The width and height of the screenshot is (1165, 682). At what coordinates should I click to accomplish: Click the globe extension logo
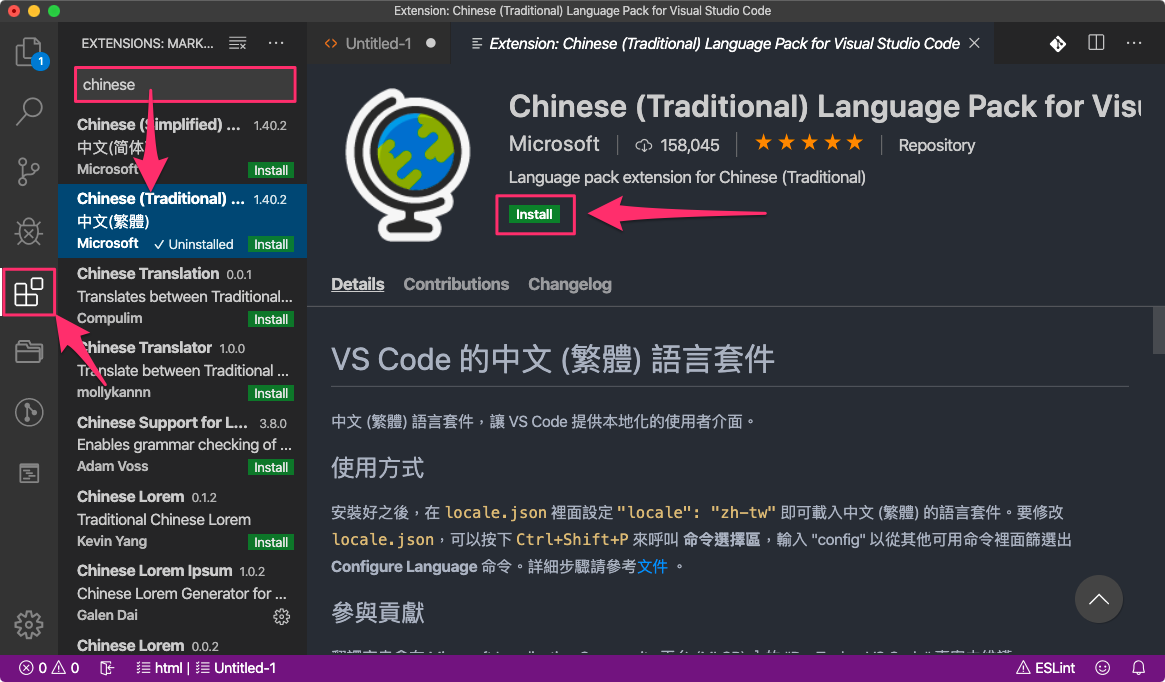click(407, 165)
